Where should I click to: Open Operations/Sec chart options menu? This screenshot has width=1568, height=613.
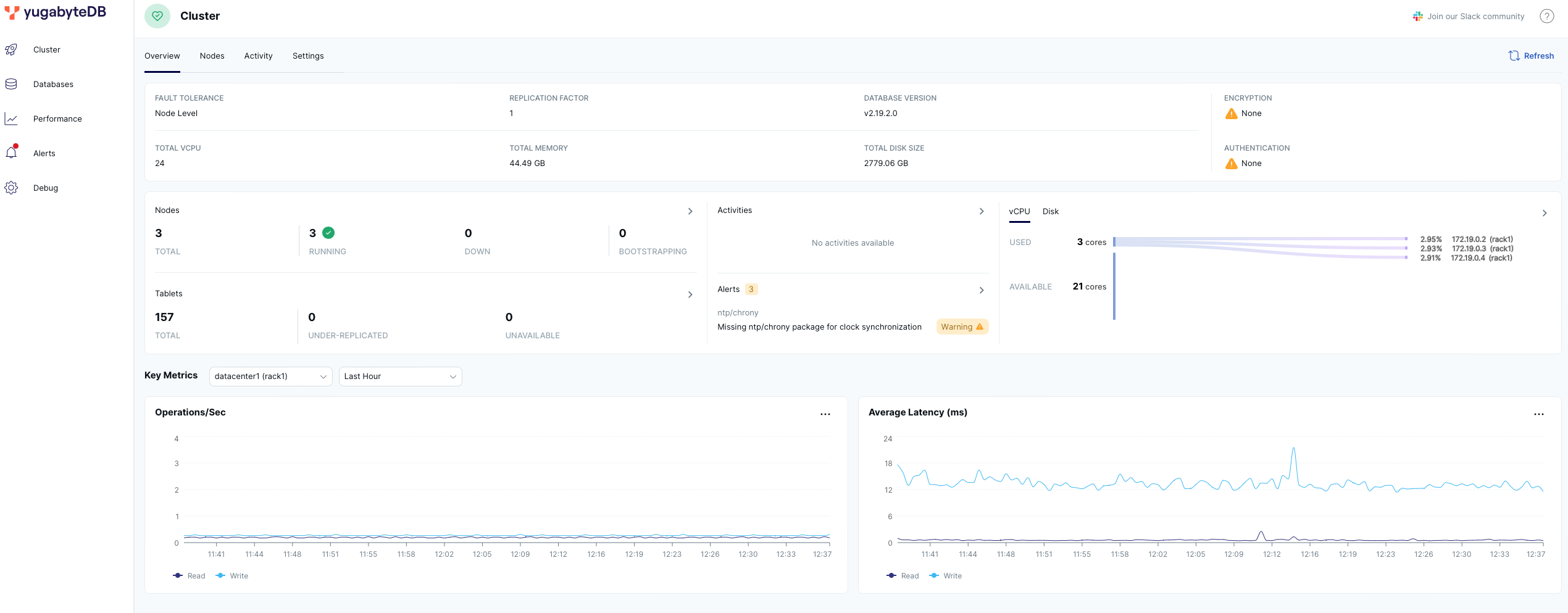coord(825,414)
